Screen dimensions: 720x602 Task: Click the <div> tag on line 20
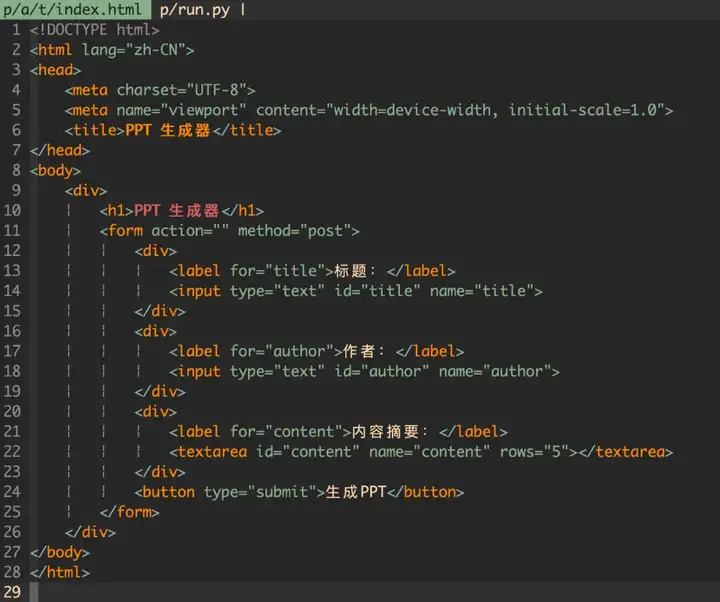155,411
